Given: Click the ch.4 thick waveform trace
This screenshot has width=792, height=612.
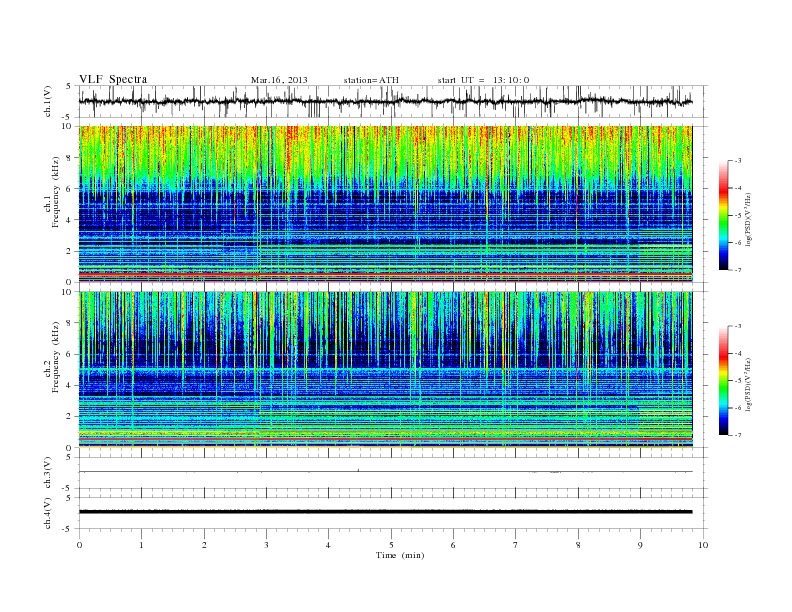Looking at the screenshot, I should coord(385,512).
